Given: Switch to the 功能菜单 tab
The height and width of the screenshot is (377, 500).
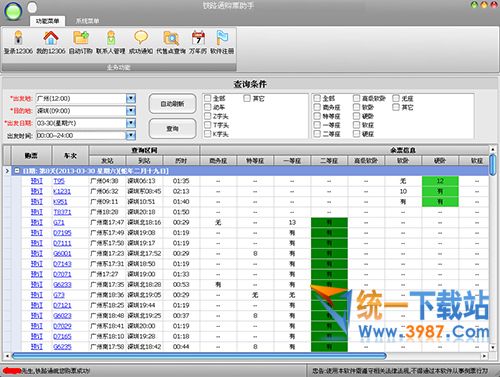Looking at the screenshot, I should click(x=47, y=21).
